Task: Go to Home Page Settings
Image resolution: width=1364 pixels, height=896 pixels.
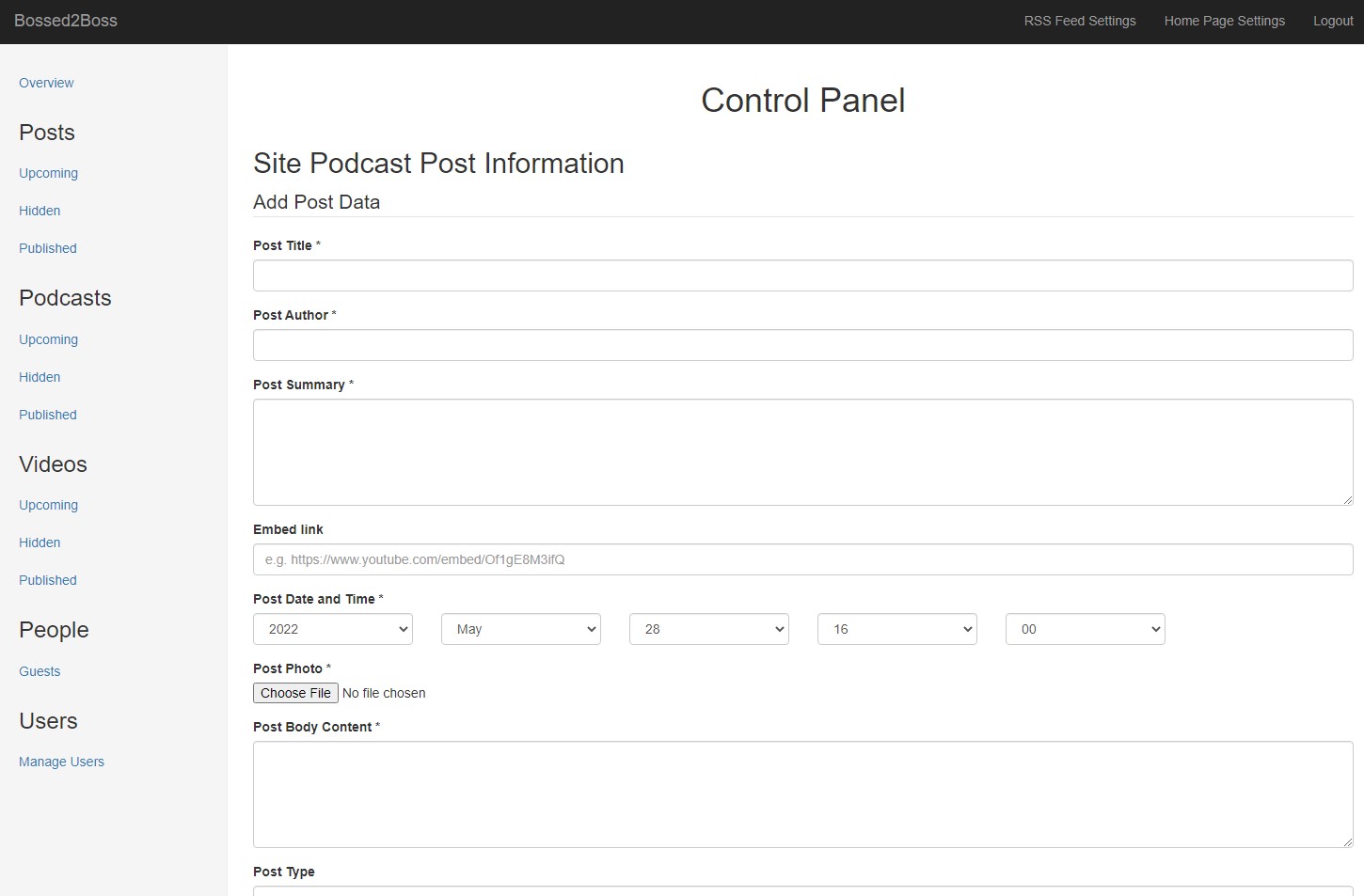Action: pyautogui.click(x=1224, y=21)
